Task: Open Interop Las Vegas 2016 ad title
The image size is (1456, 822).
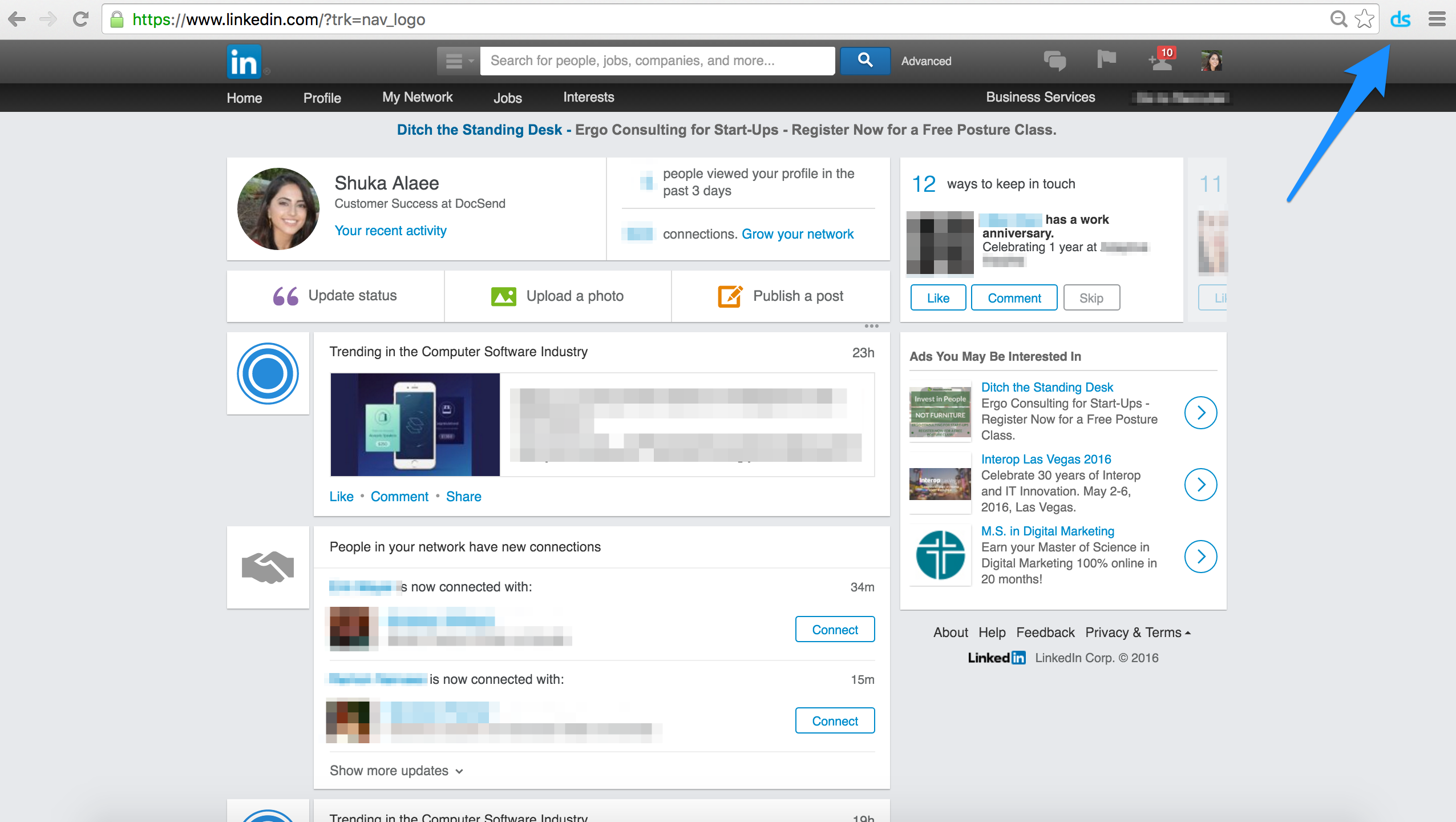Action: pos(1046,459)
